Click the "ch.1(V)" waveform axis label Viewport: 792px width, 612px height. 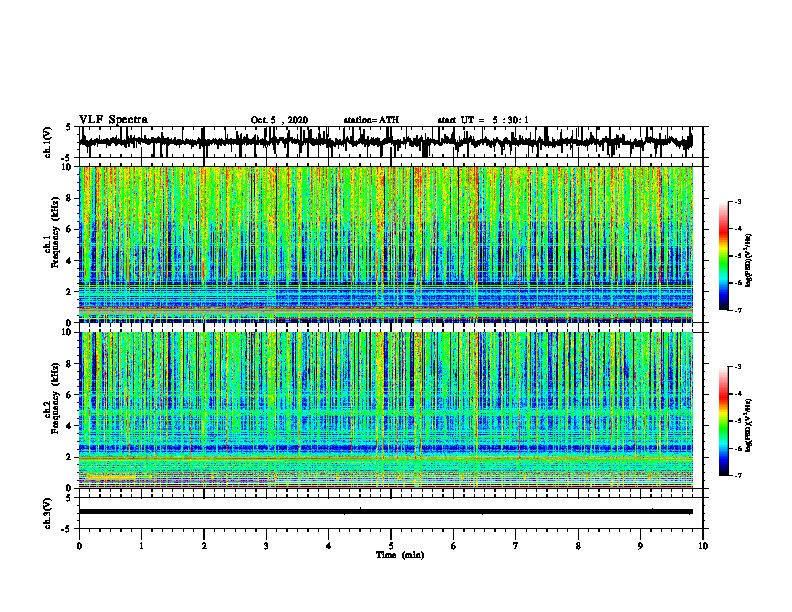coord(48,142)
